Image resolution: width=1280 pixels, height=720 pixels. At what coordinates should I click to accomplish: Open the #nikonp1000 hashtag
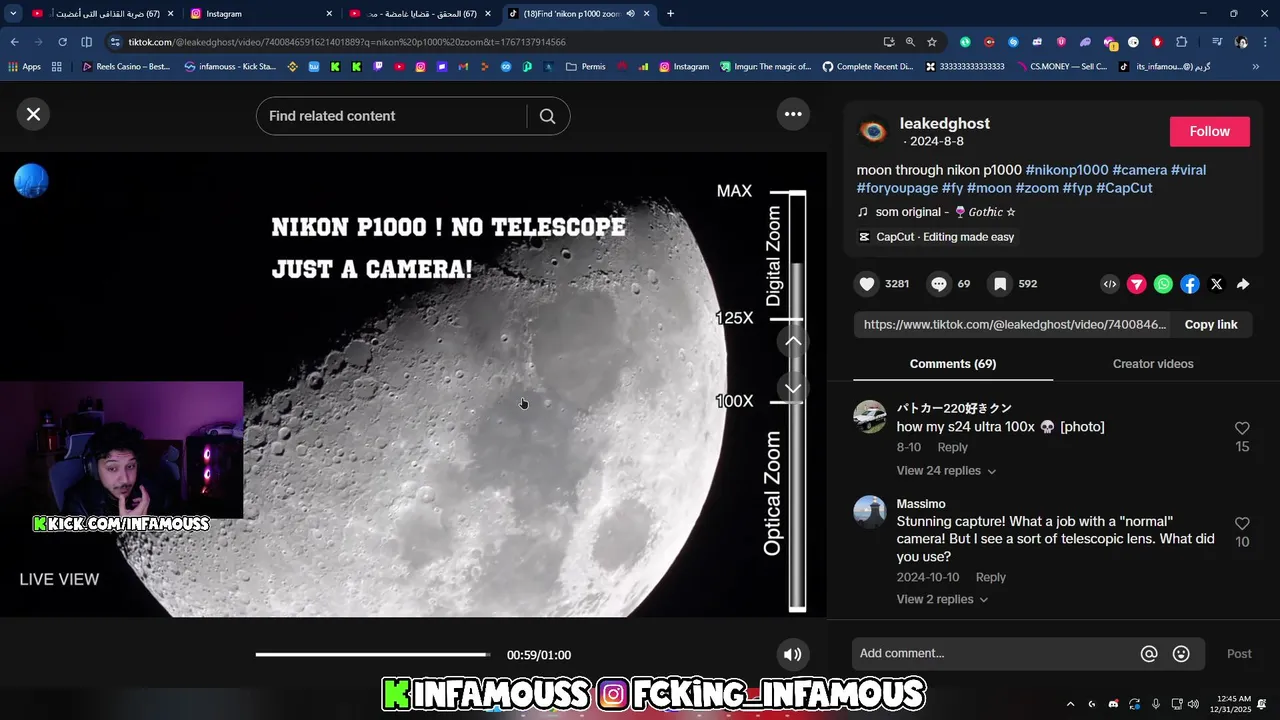point(1067,170)
